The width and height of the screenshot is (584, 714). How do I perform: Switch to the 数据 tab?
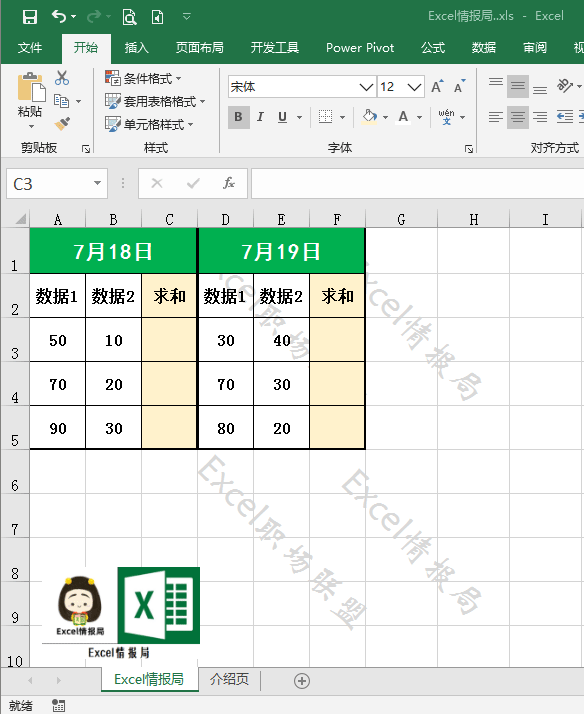coord(483,47)
